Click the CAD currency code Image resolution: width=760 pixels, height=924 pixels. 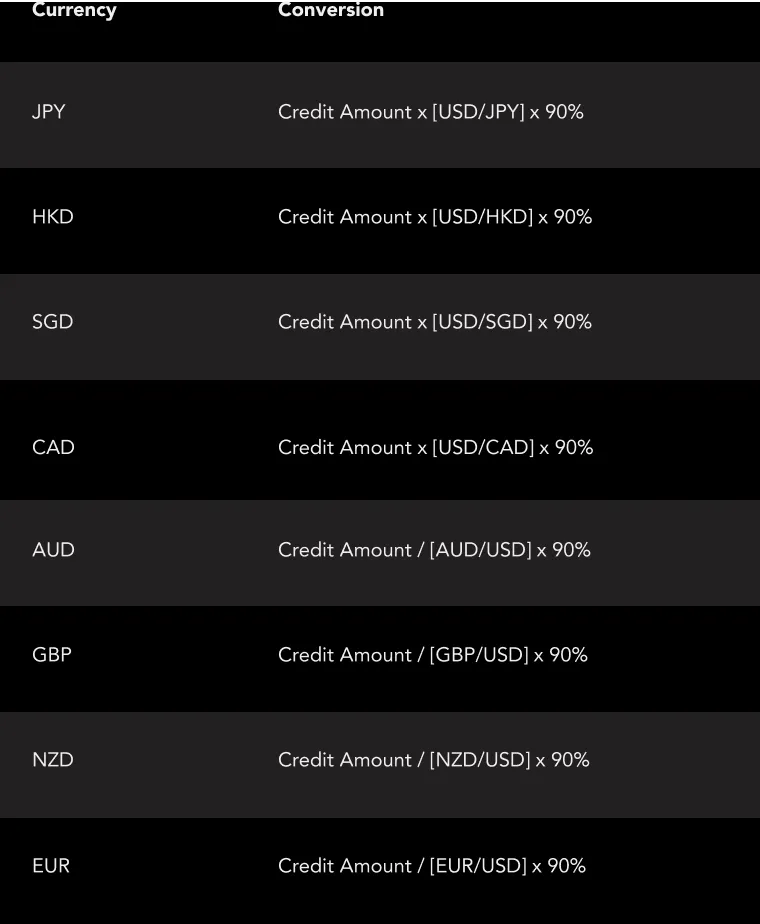[x=53, y=448]
